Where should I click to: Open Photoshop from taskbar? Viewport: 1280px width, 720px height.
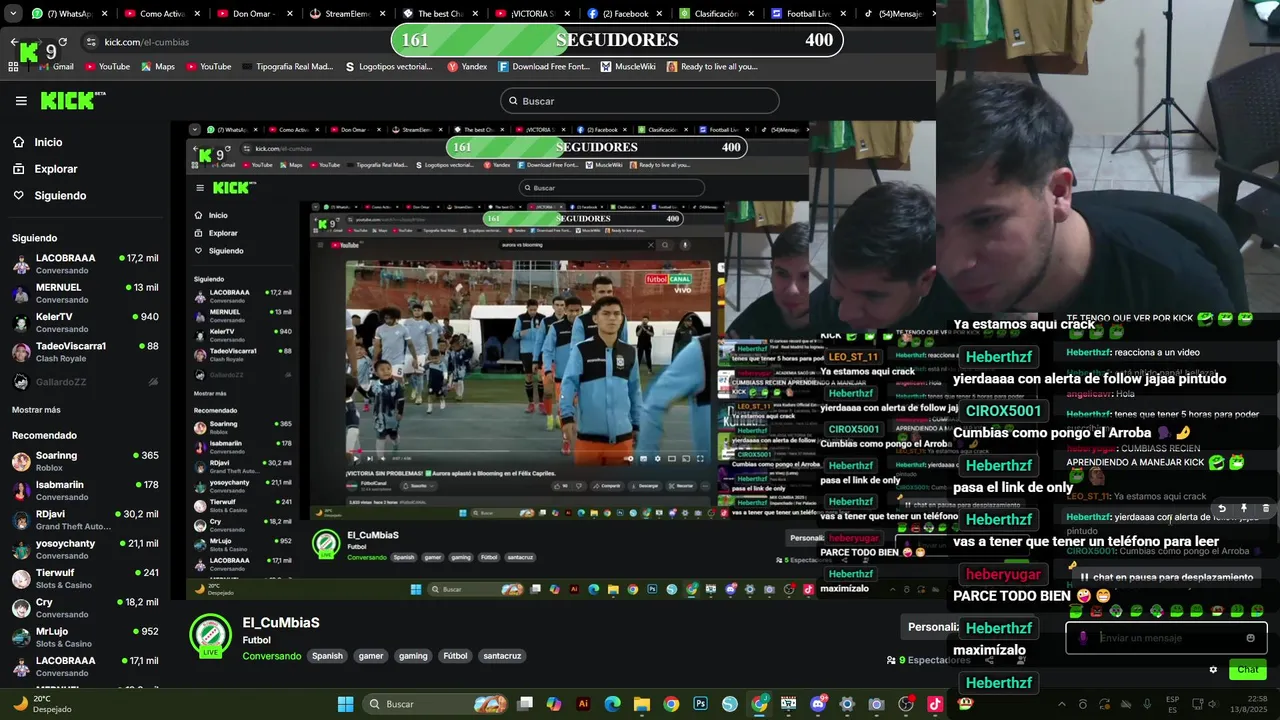tap(700, 704)
